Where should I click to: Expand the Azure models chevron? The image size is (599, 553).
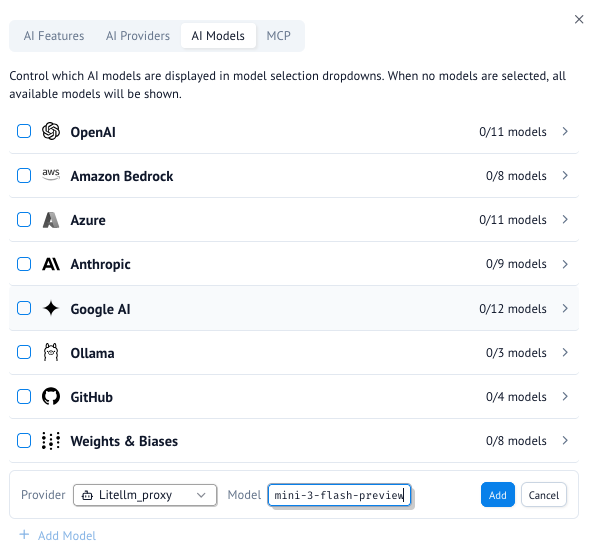pyautogui.click(x=565, y=220)
